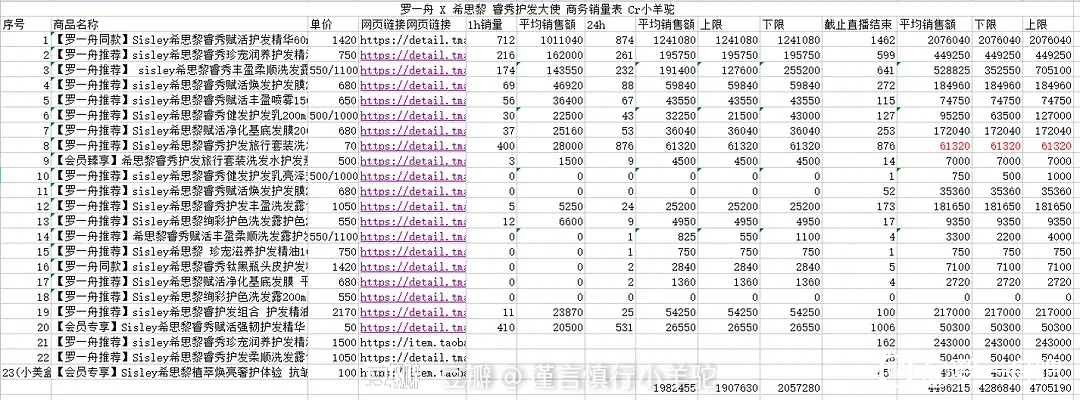
Task: Click the cell with value 23870
Action: tap(551, 313)
